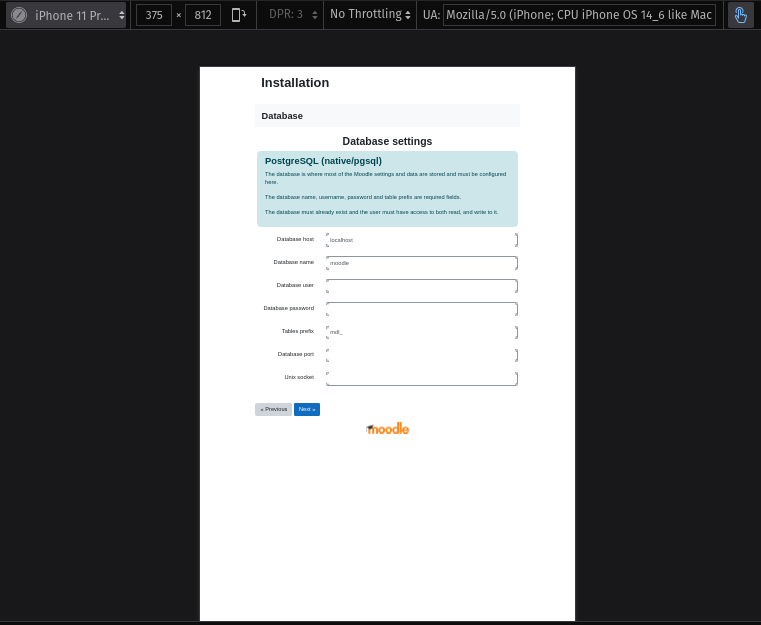This screenshot has height=625, width=761.
Task: Focus the Database port field
Action: click(x=422, y=355)
